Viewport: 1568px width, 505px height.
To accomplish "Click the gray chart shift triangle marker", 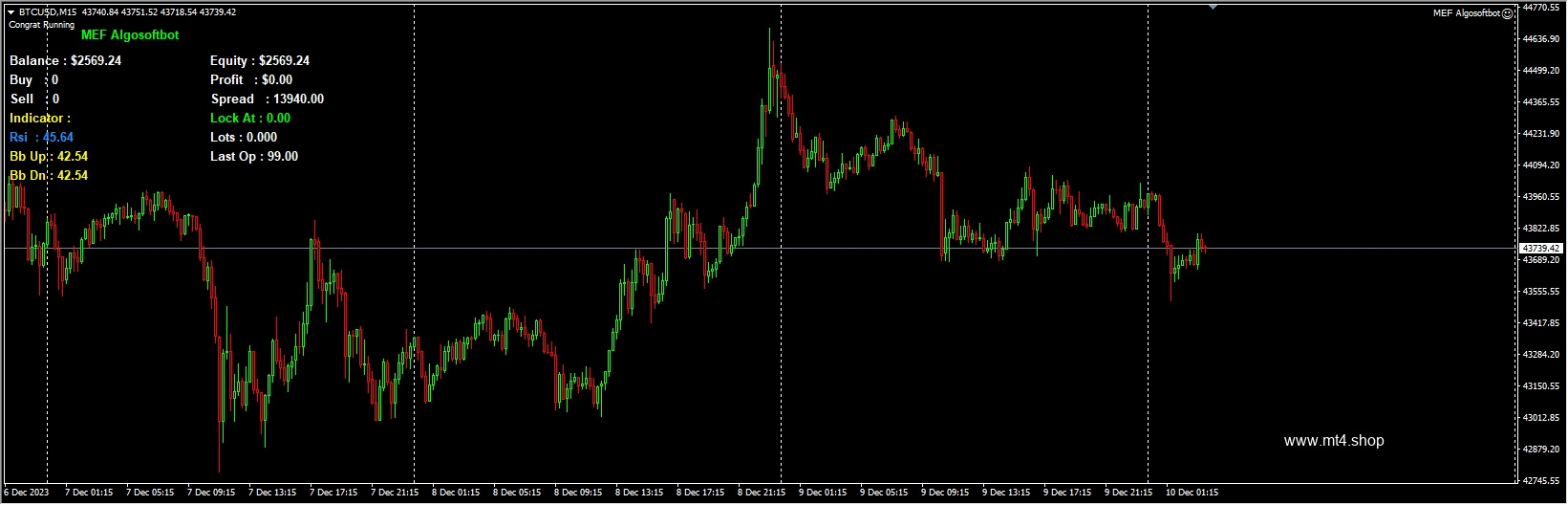I will coord(1213,8).
